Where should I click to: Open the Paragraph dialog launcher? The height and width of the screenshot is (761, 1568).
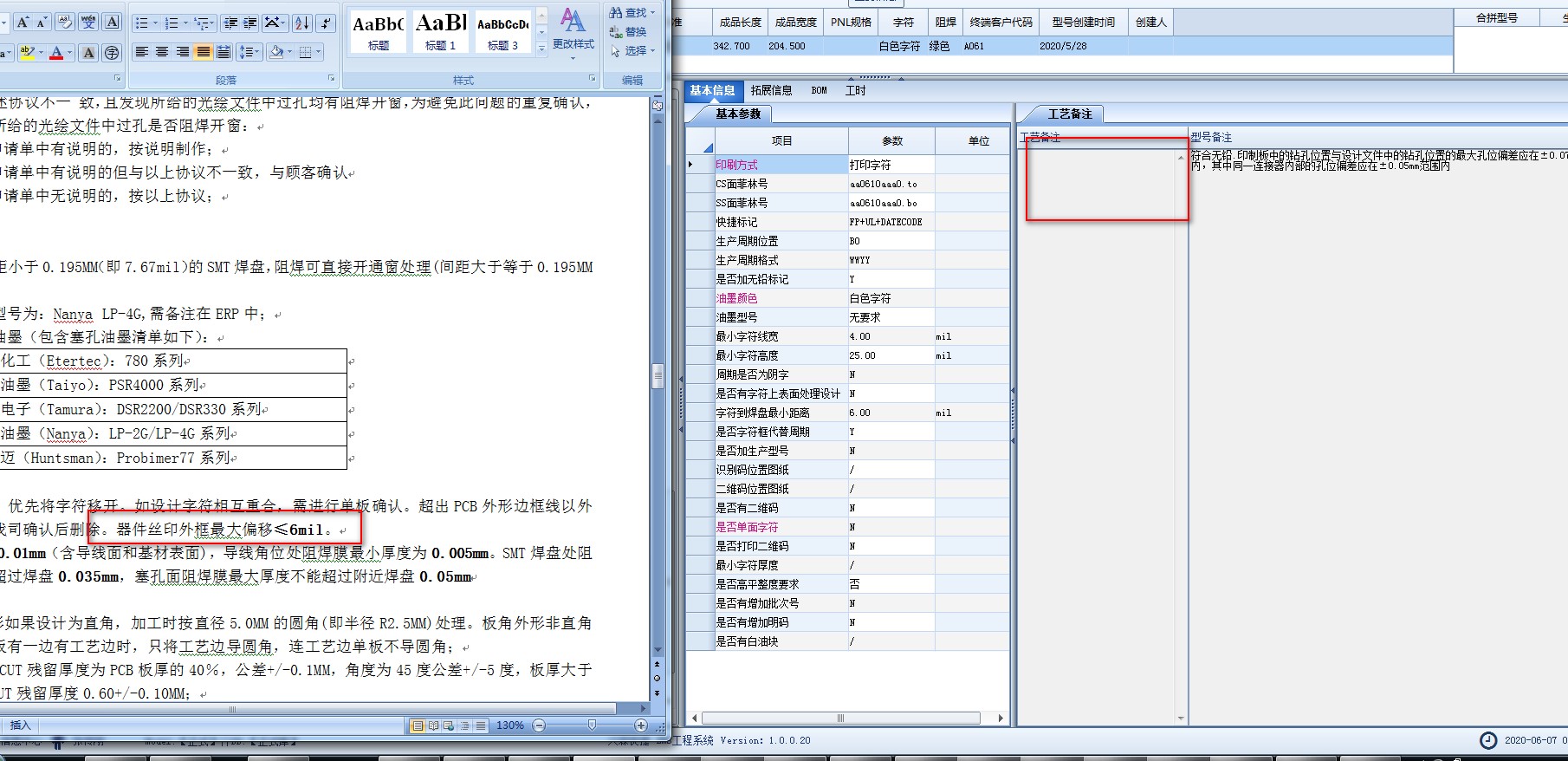(332, 79)
